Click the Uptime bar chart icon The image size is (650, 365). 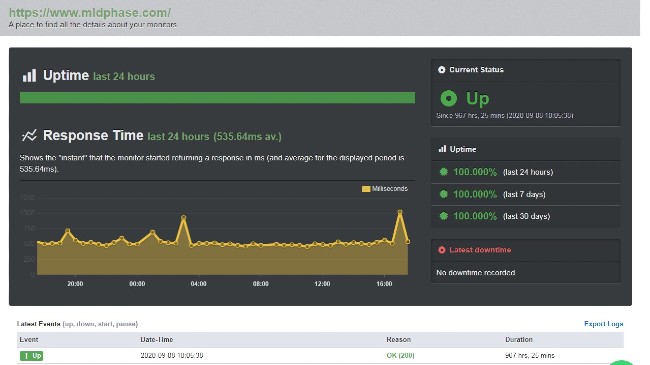pos(29,75)
